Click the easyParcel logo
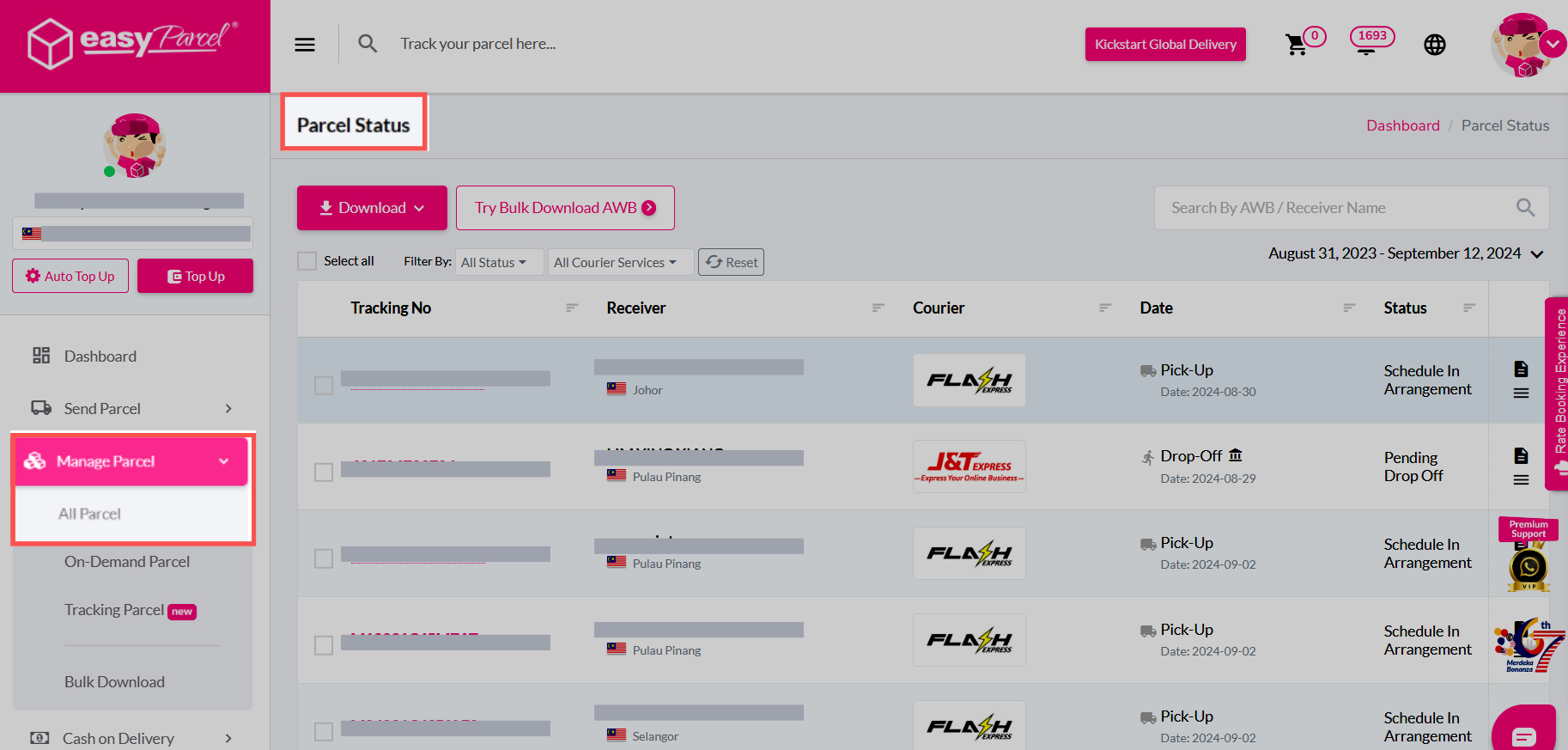 point(134,42)
